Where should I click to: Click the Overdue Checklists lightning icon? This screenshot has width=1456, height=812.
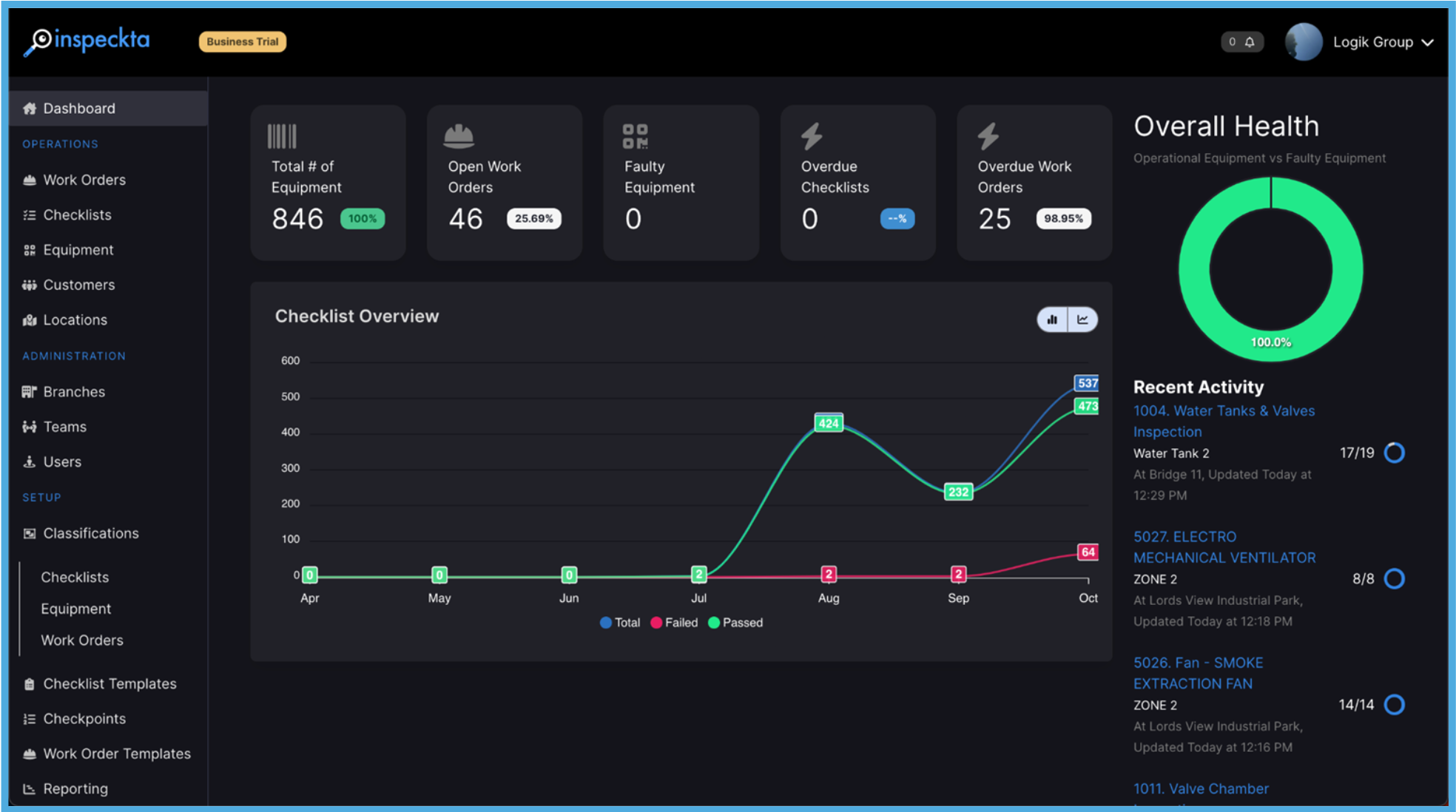(812, 136)
